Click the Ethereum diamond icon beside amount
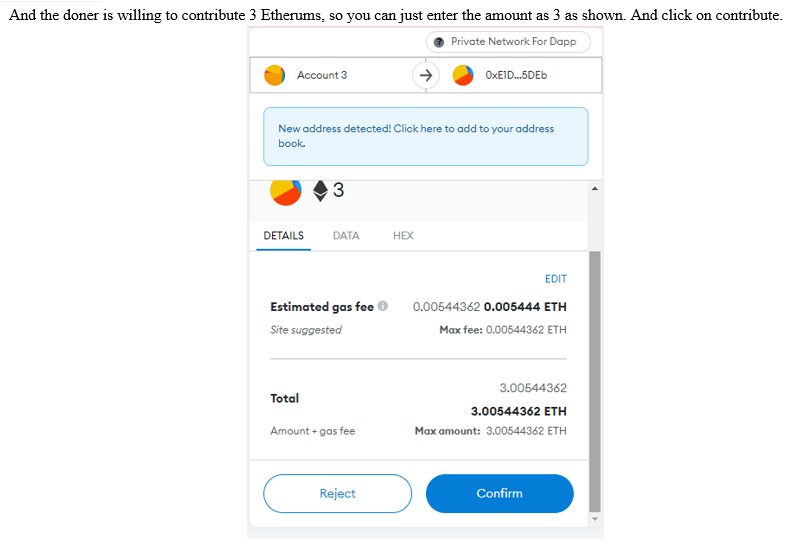This screenshot has height=545, width=792. click(x=321, y=191)
